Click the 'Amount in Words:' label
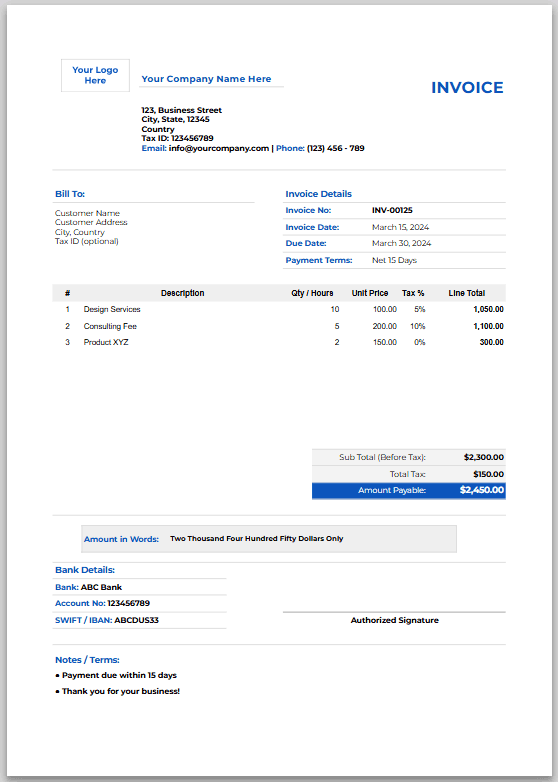This screenshot has height=782, width=558. pos(121,539)
